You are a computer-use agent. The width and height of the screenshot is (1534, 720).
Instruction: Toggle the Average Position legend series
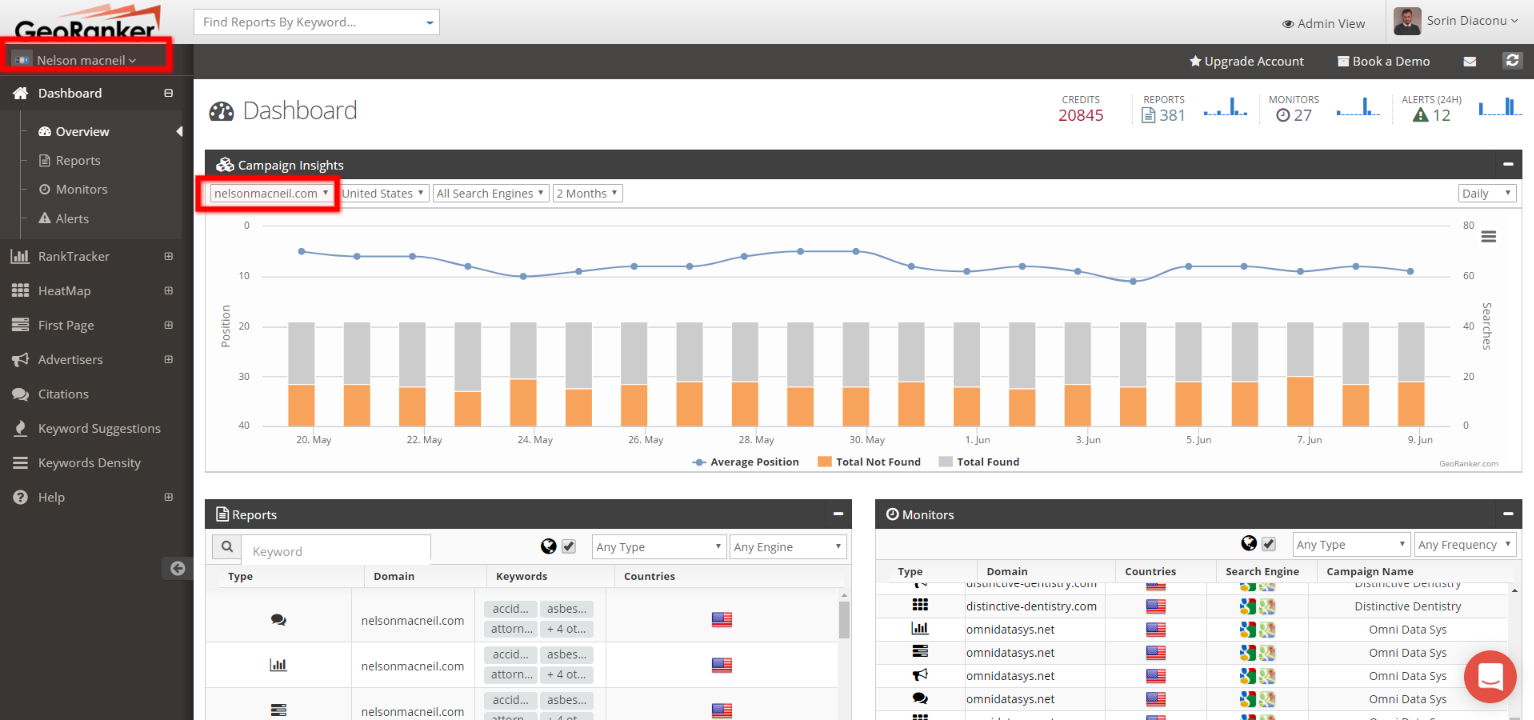pyautogui.click(x=745, y=462)
